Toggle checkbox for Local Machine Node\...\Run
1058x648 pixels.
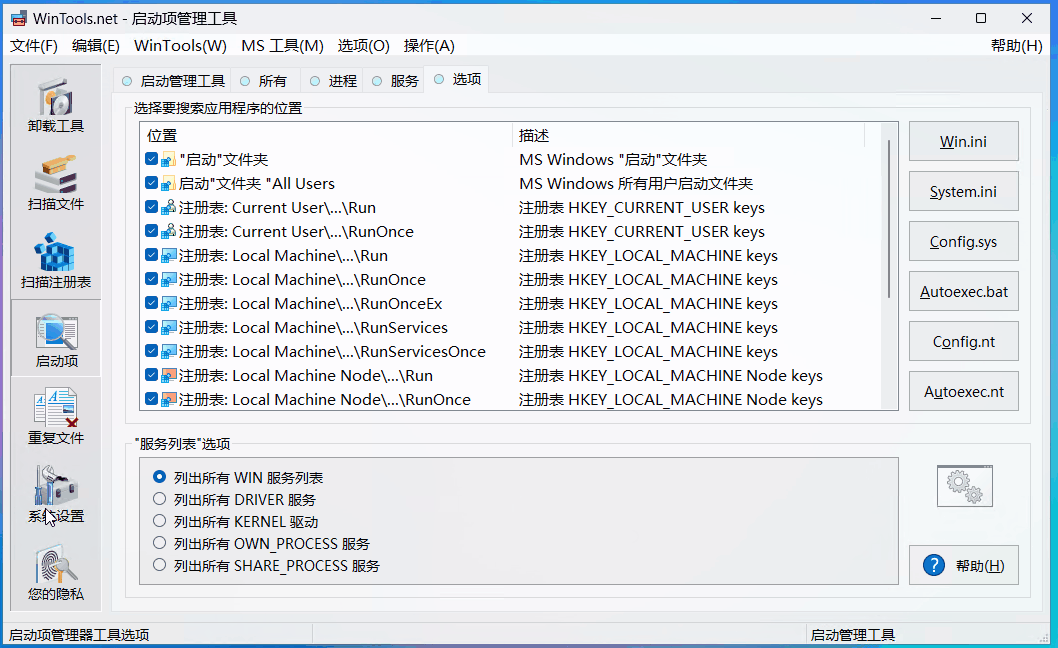tap(151, 375)
